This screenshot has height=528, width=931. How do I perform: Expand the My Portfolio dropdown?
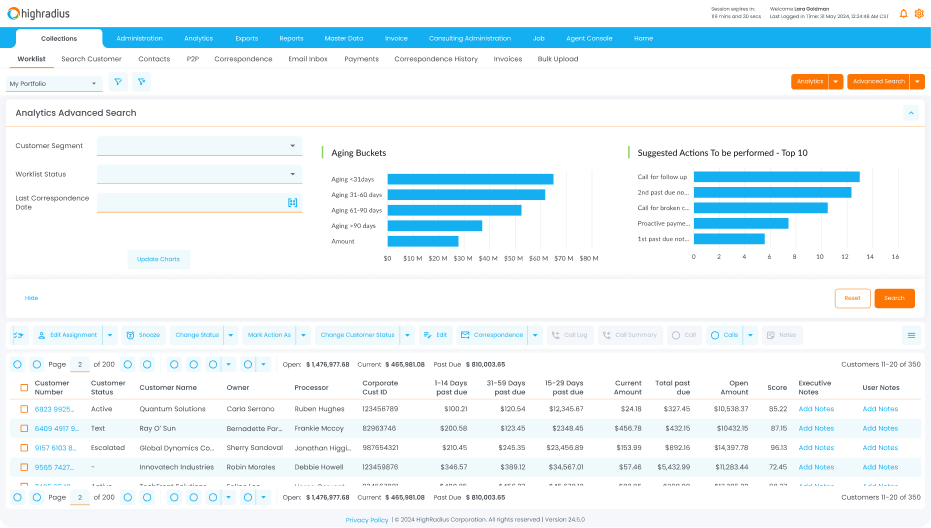pos(48,83)
